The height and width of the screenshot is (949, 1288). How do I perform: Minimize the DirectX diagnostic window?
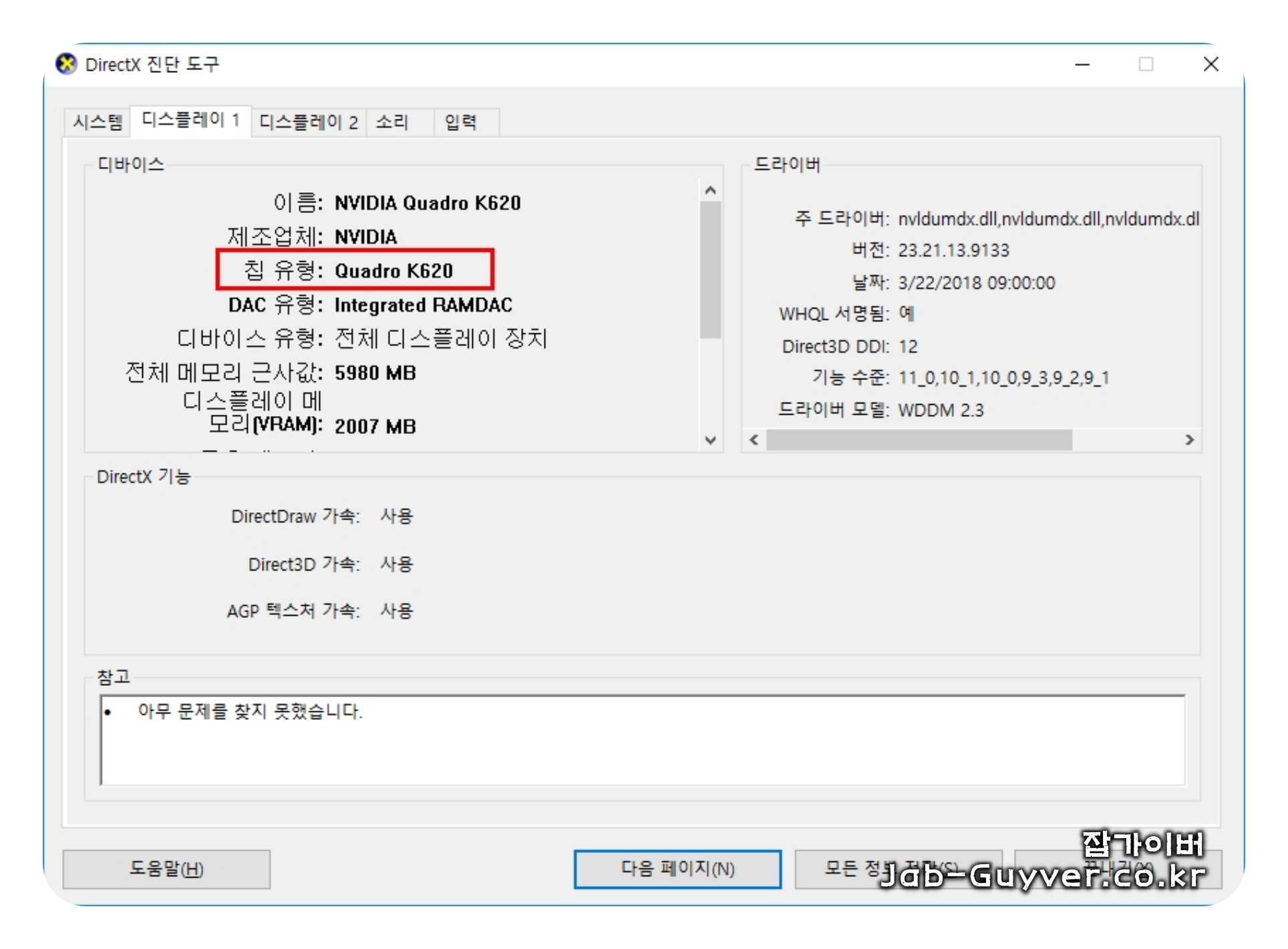(x=1083, y=64)
